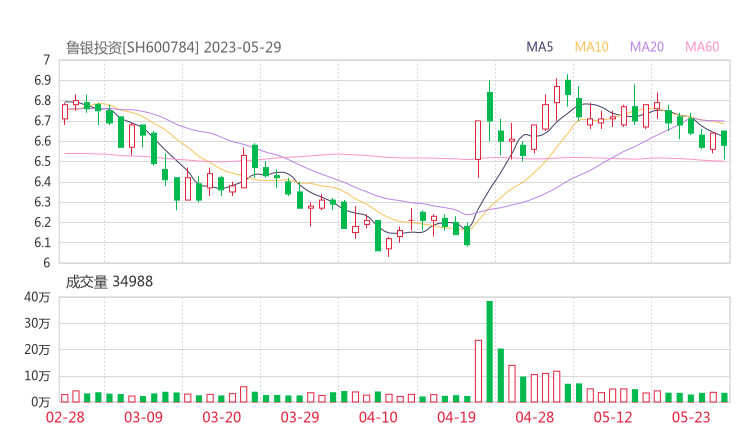Click the 6.5 price axis label

[42, 162]
